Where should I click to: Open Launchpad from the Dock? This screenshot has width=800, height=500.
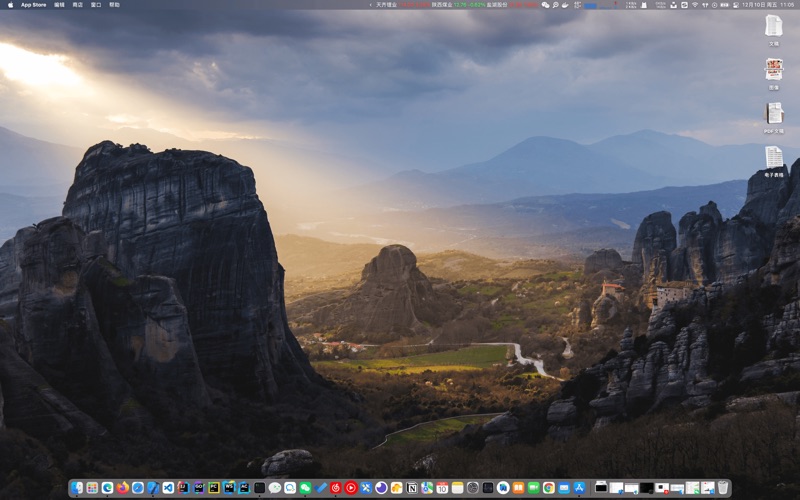click(92, 488)
